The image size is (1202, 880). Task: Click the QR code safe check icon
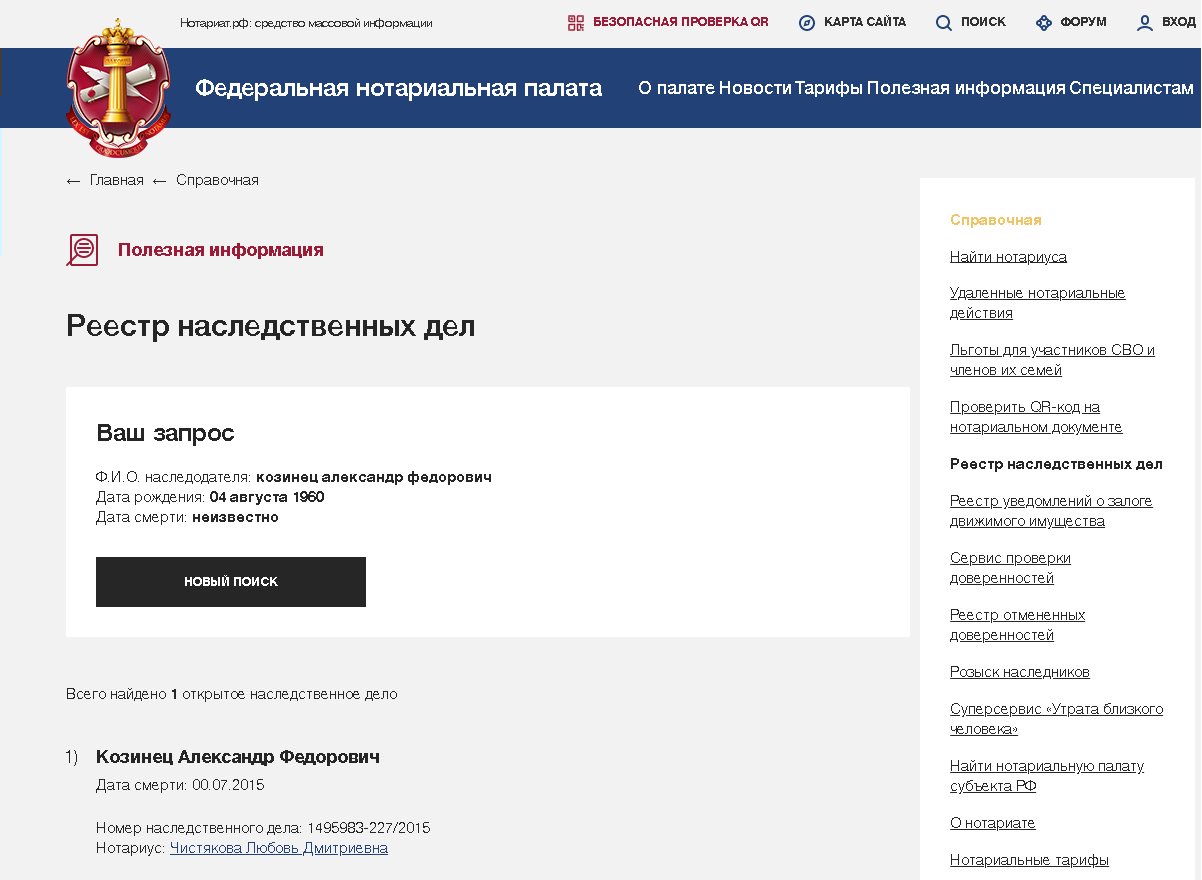575,22
